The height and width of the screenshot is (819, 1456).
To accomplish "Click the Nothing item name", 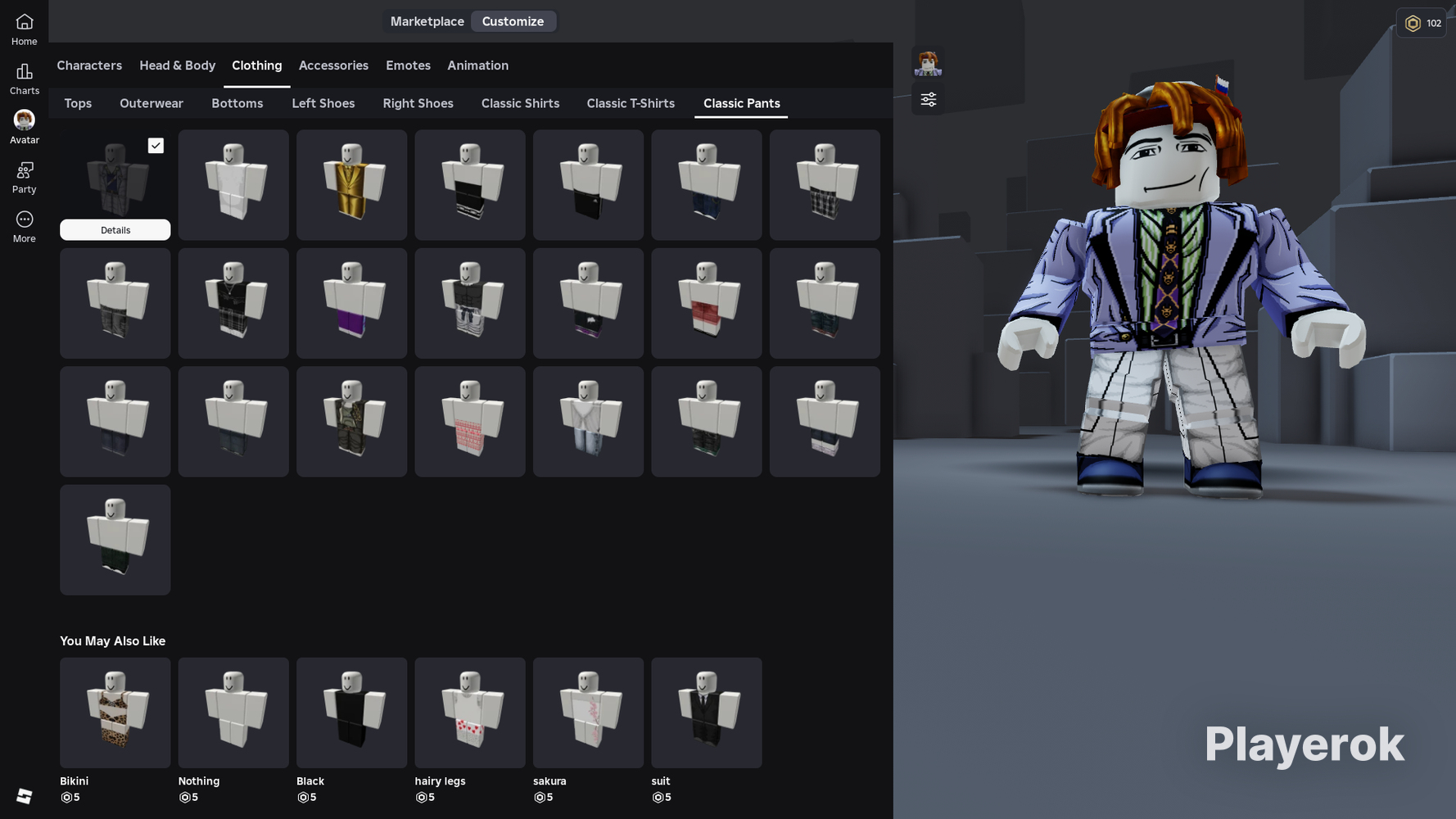I will (x=199, y=781).
